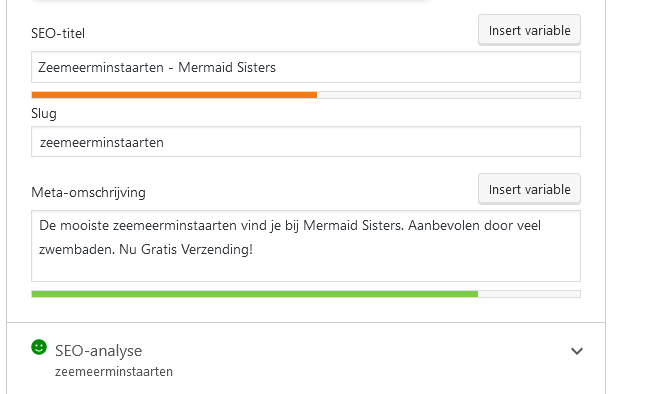Click 'Nu Gratis Verzending!' text in description
Screen dimensions: 657x394
[186, 249]
